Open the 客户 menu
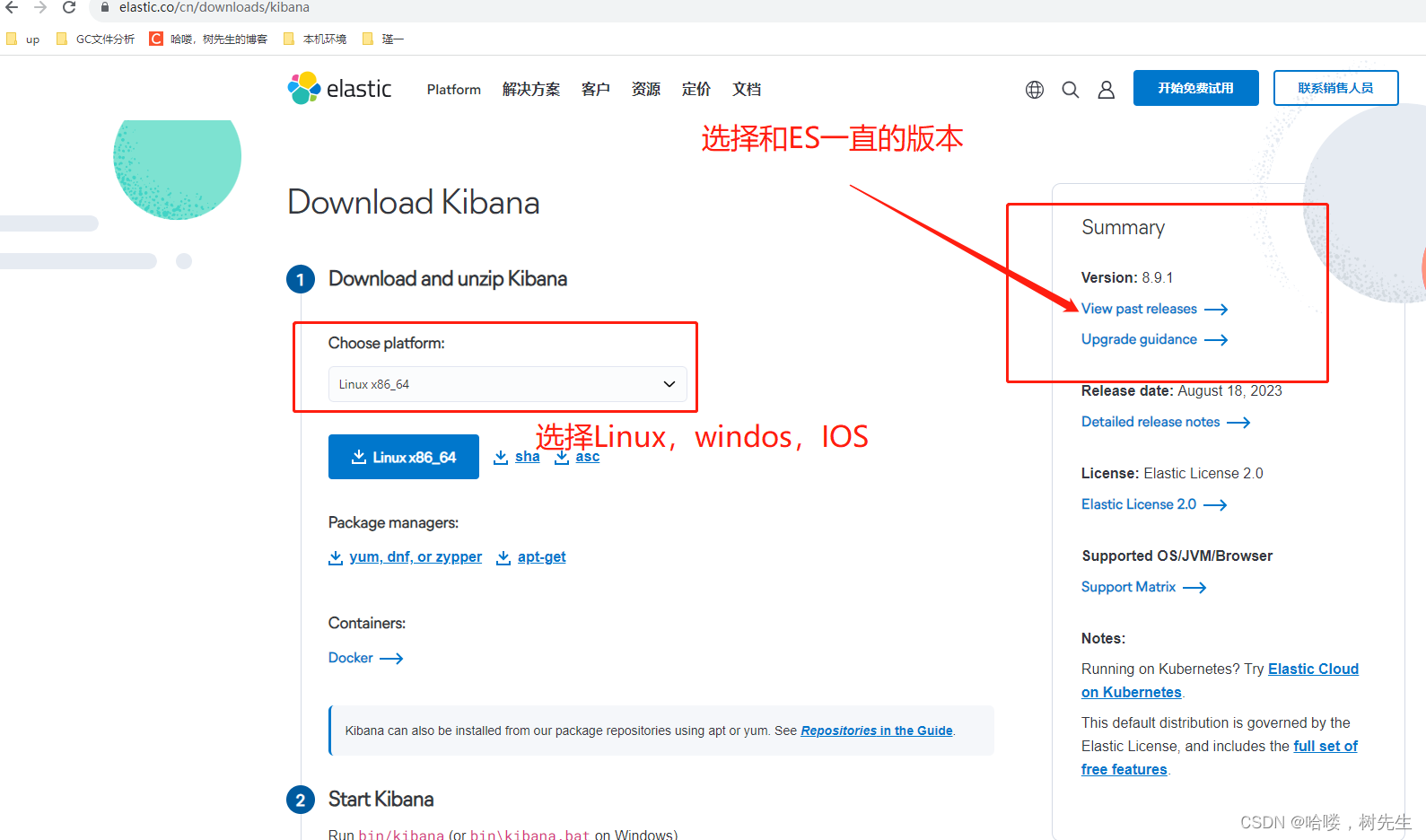Image resolution: width=1426 pixels, height=840 pixels. pyautogui.click(x=596, y=90)
